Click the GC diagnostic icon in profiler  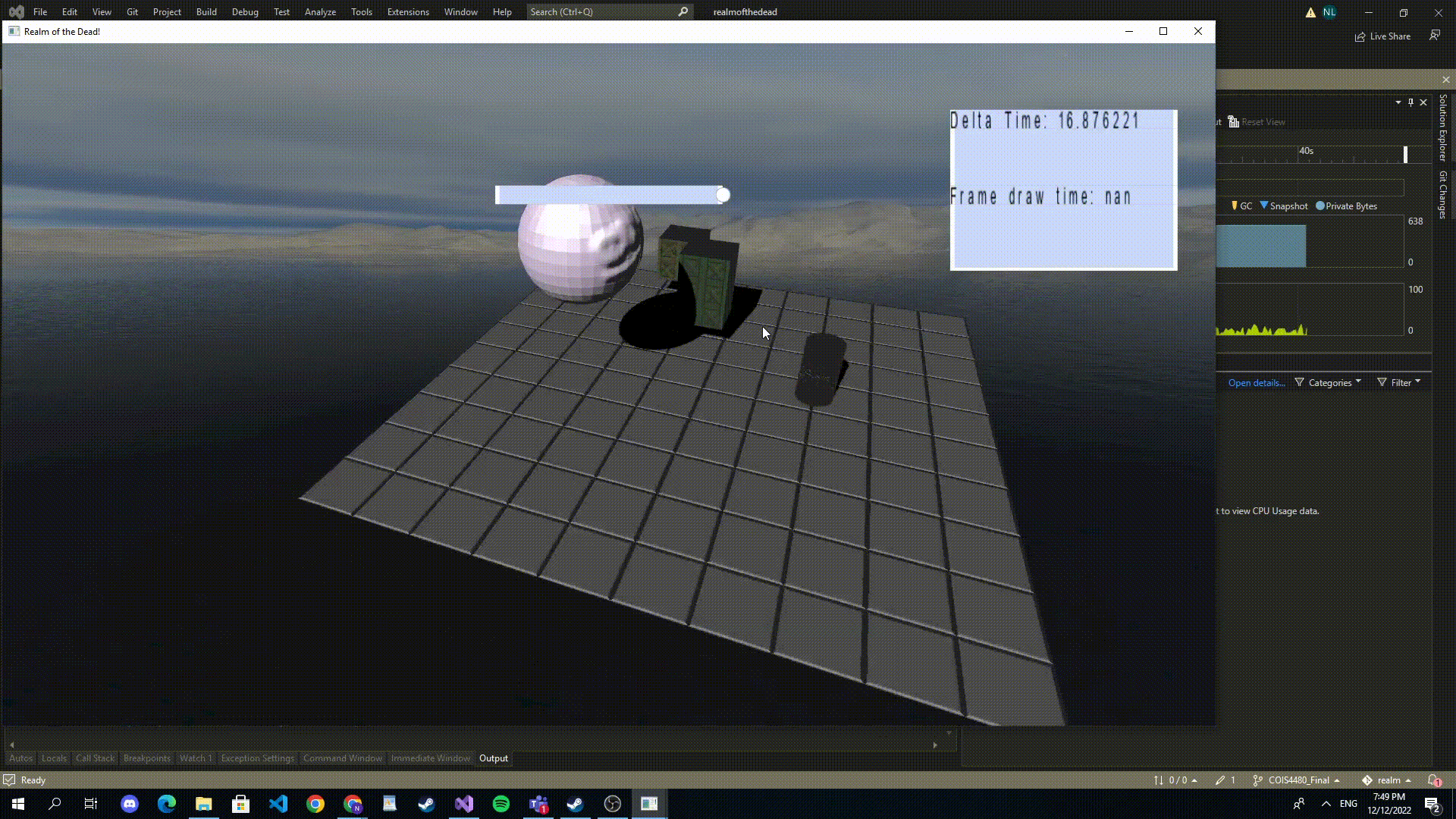point(1234,206)
